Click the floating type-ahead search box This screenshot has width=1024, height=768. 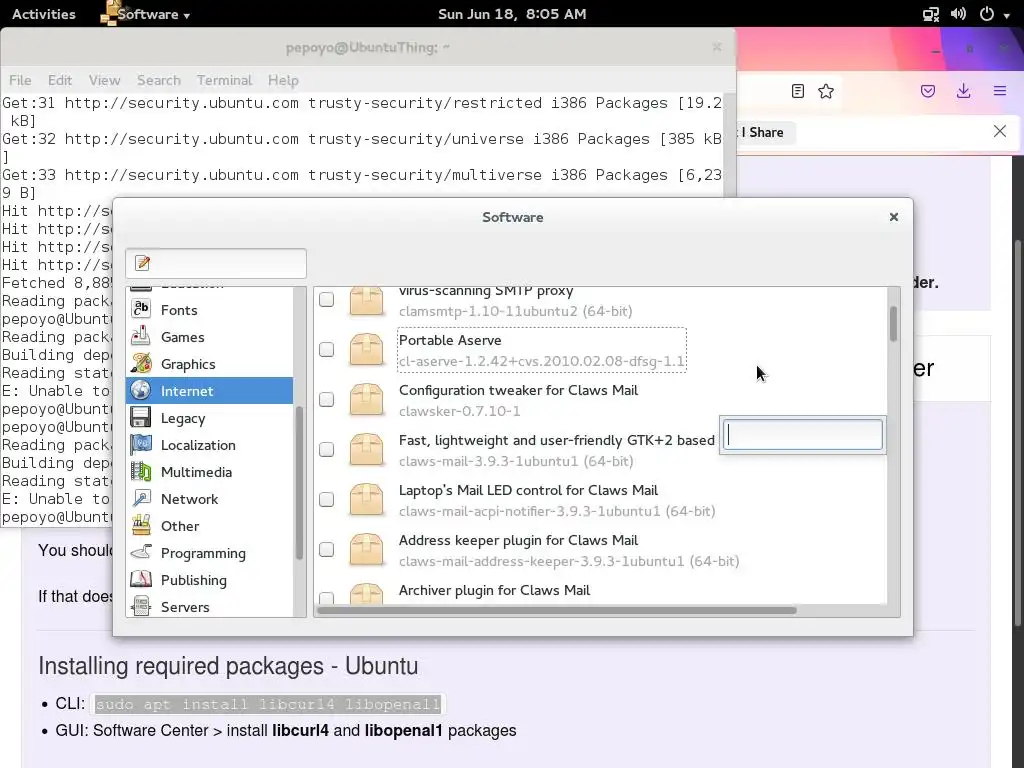point(803,435)
